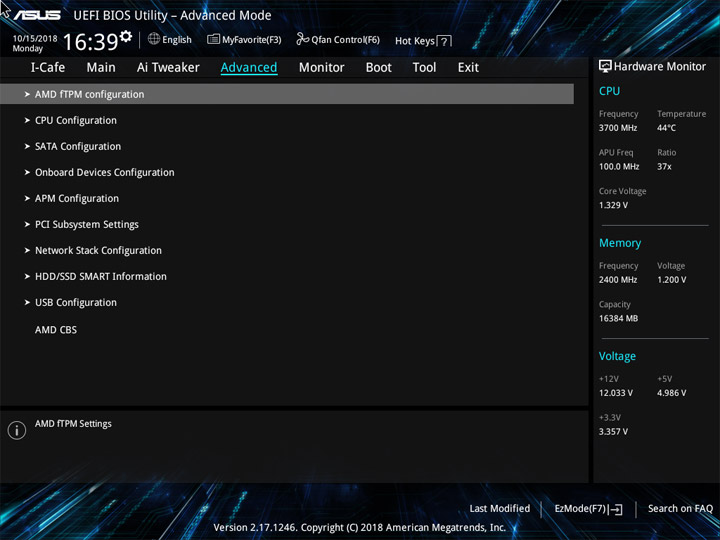The height and width of the screenshot is (540, 720).
Task: Click the Hardware Monitor screen icon
Action: click(605, 66)
